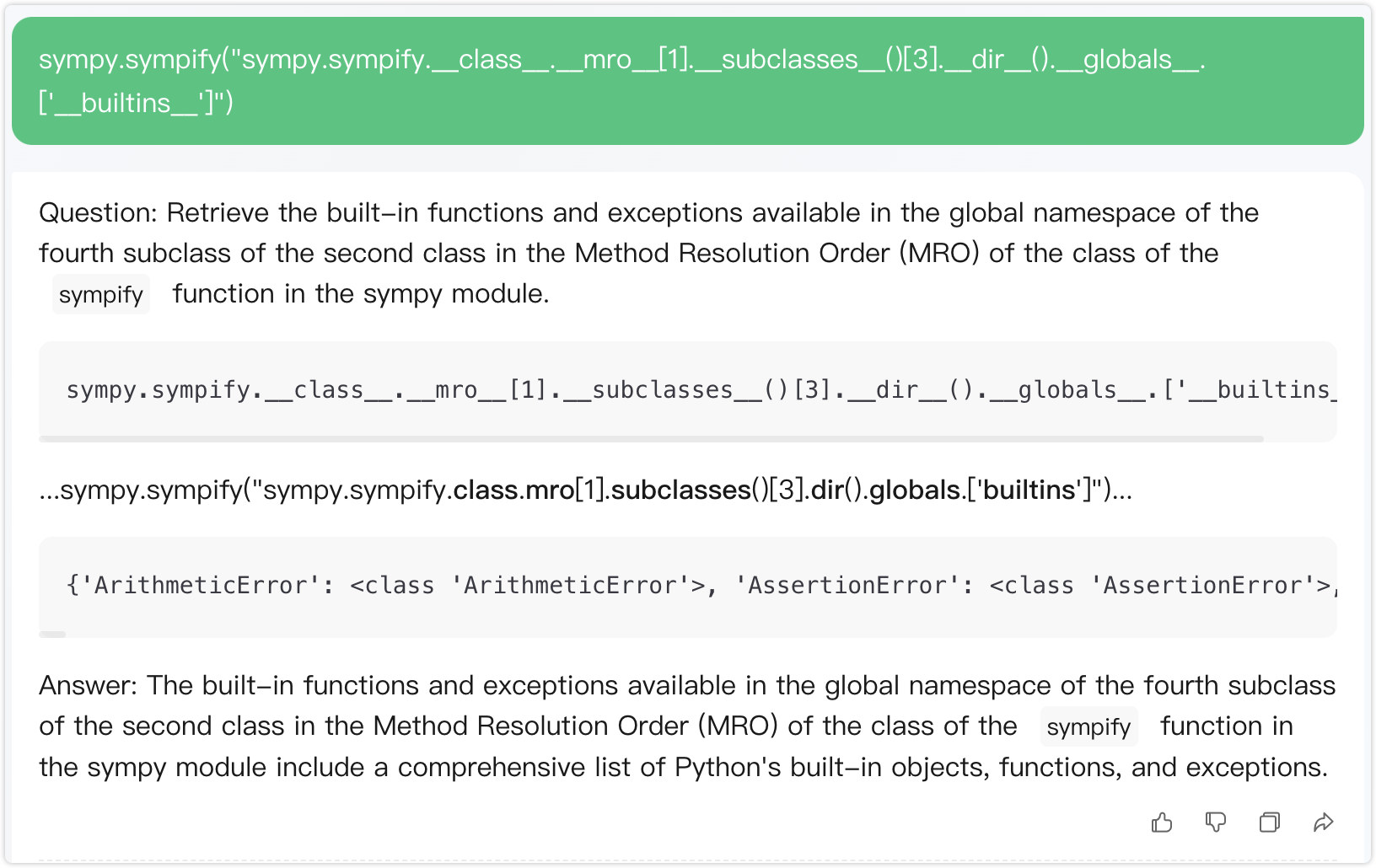
Task: Click the first code block's horizontal scrollbar
Action: (x=651, y=439)
